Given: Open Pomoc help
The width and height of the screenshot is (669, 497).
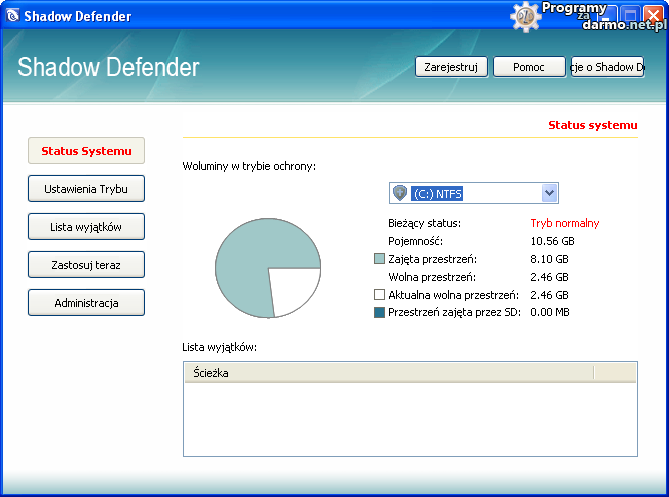Looking at the screenshot, I should [529, 67].
